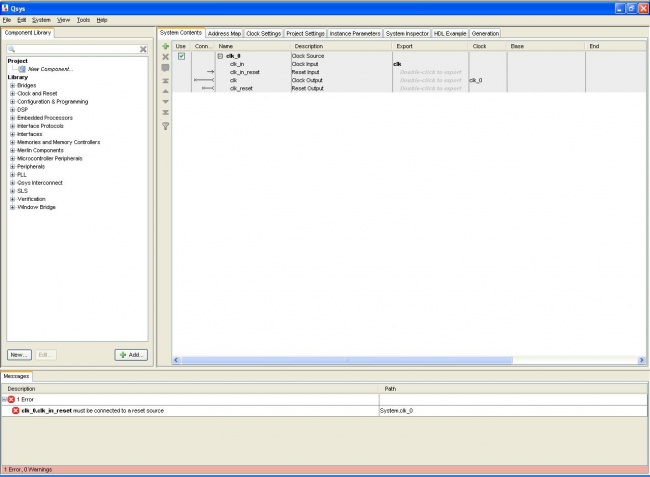Expand the Embedded Processors category
Screen dimensions: 650x477
12,118
